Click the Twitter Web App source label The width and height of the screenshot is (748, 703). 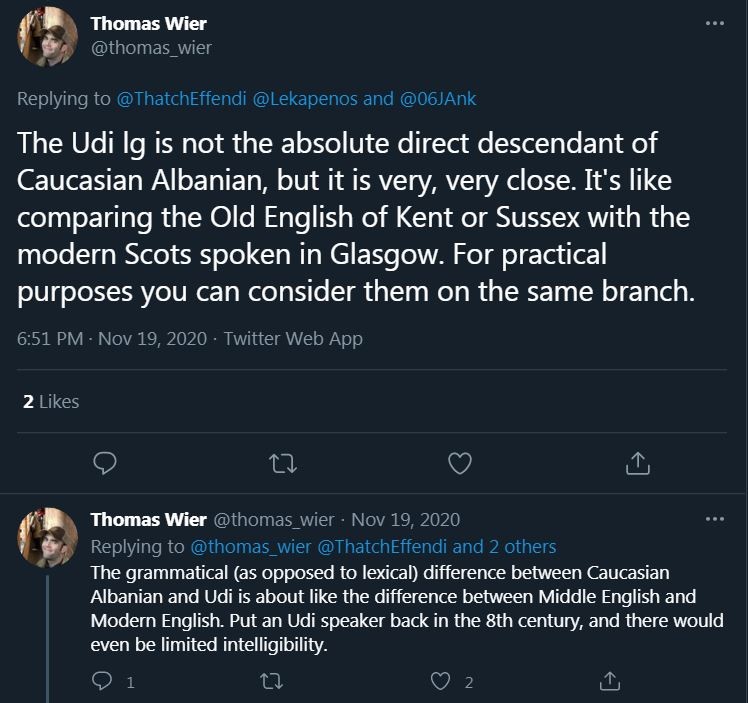[293, 338]
